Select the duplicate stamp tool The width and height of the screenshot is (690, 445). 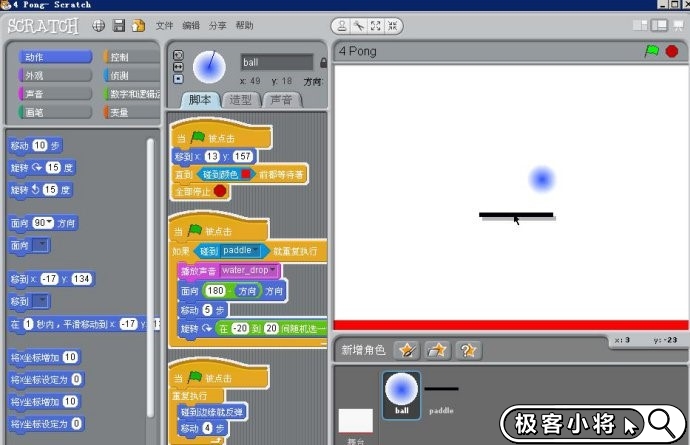point(342,25)
